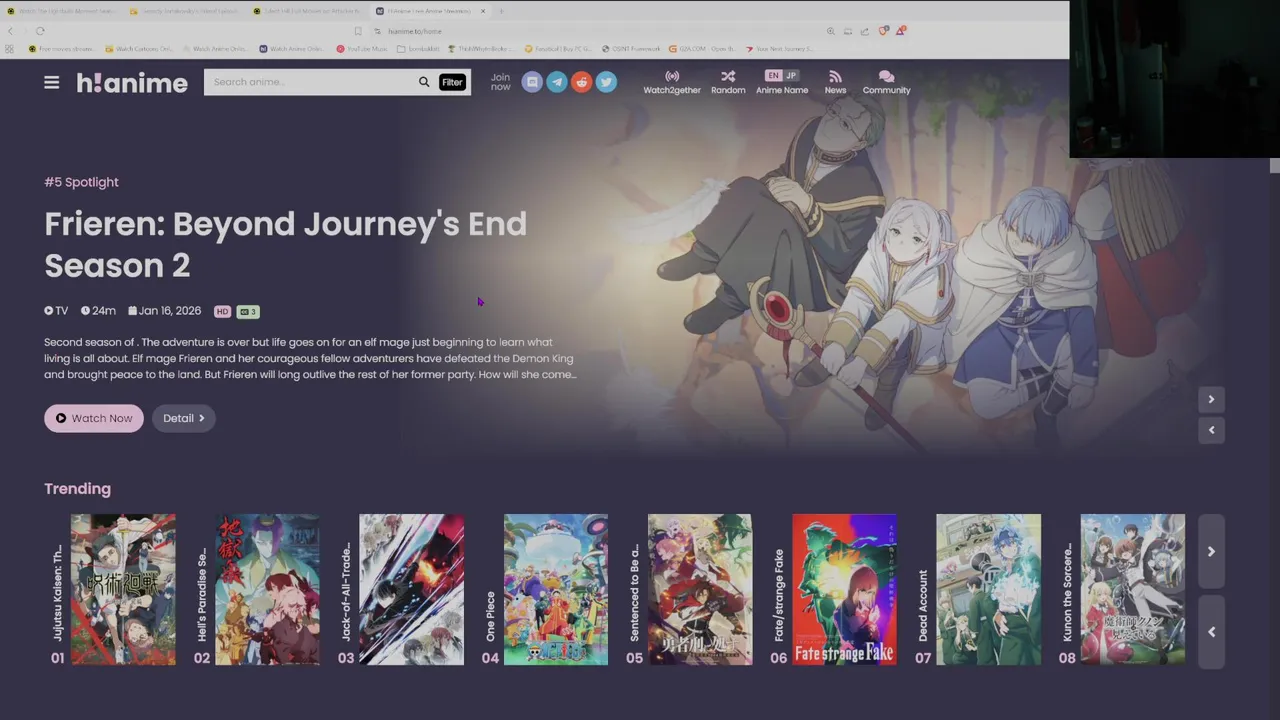Screen dimensions: 1280x720
Task: Open Hell's Paradise trending poster
Action: [267, 589]
